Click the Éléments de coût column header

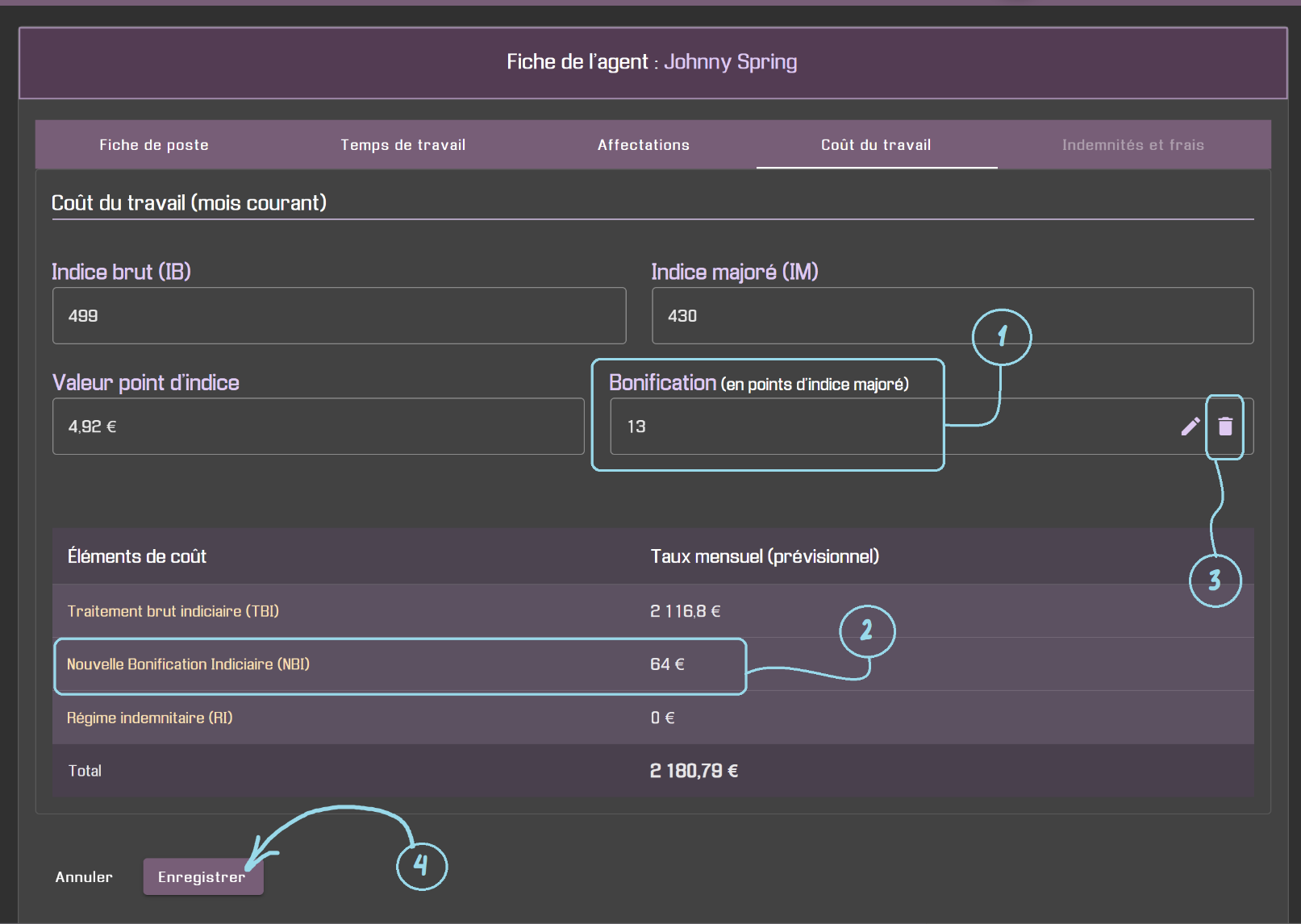click(x=137, y=556)
